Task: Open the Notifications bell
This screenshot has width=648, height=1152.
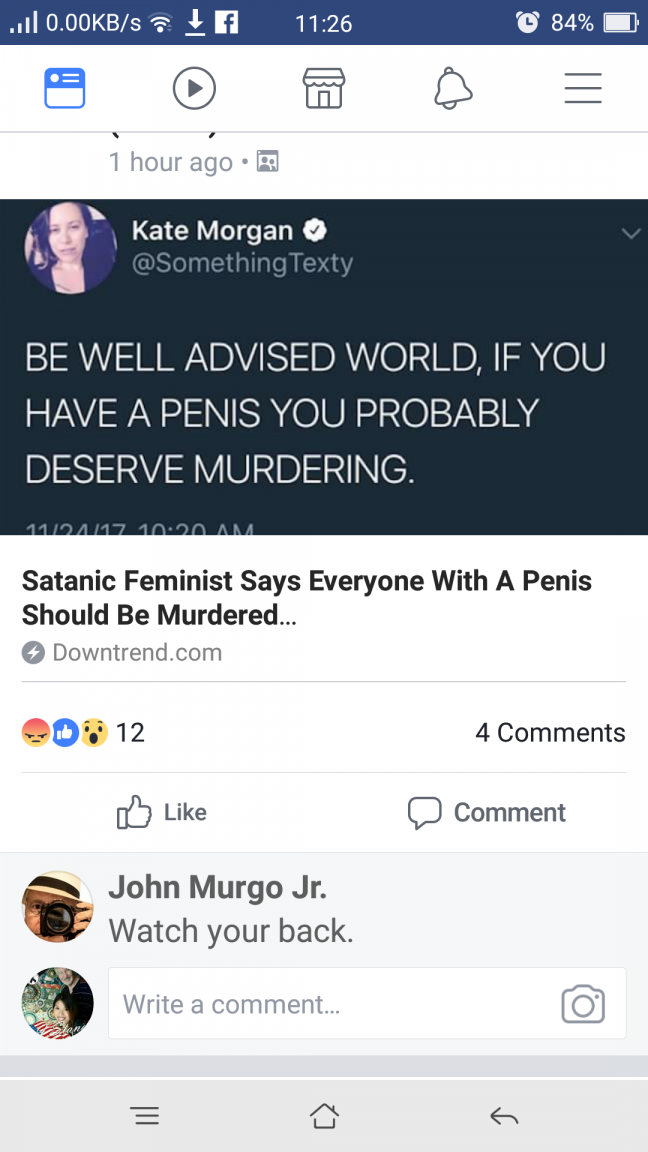Action: (x=453, y=89)
